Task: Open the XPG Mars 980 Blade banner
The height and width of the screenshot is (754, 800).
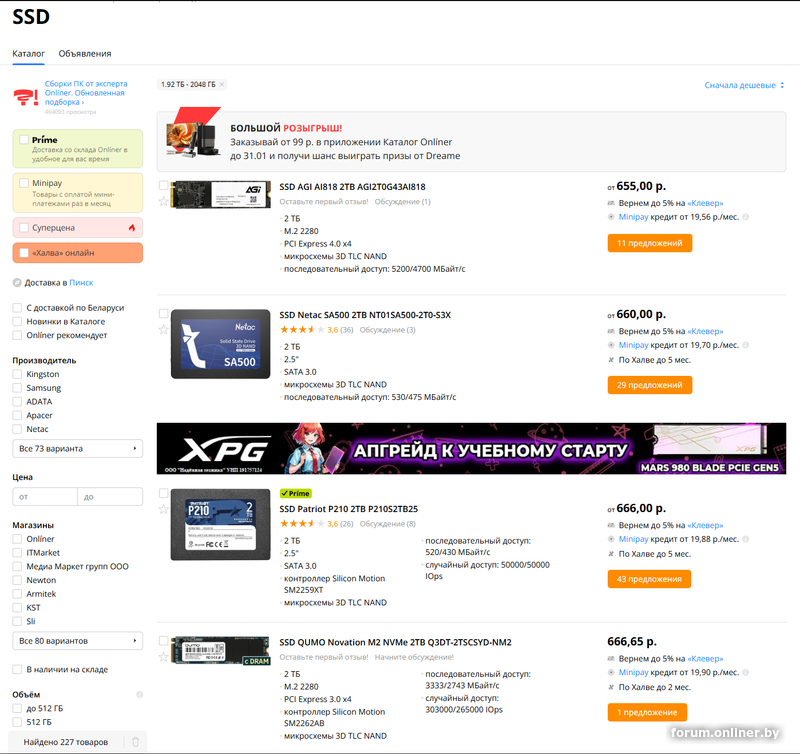Action: coord(471,448)
